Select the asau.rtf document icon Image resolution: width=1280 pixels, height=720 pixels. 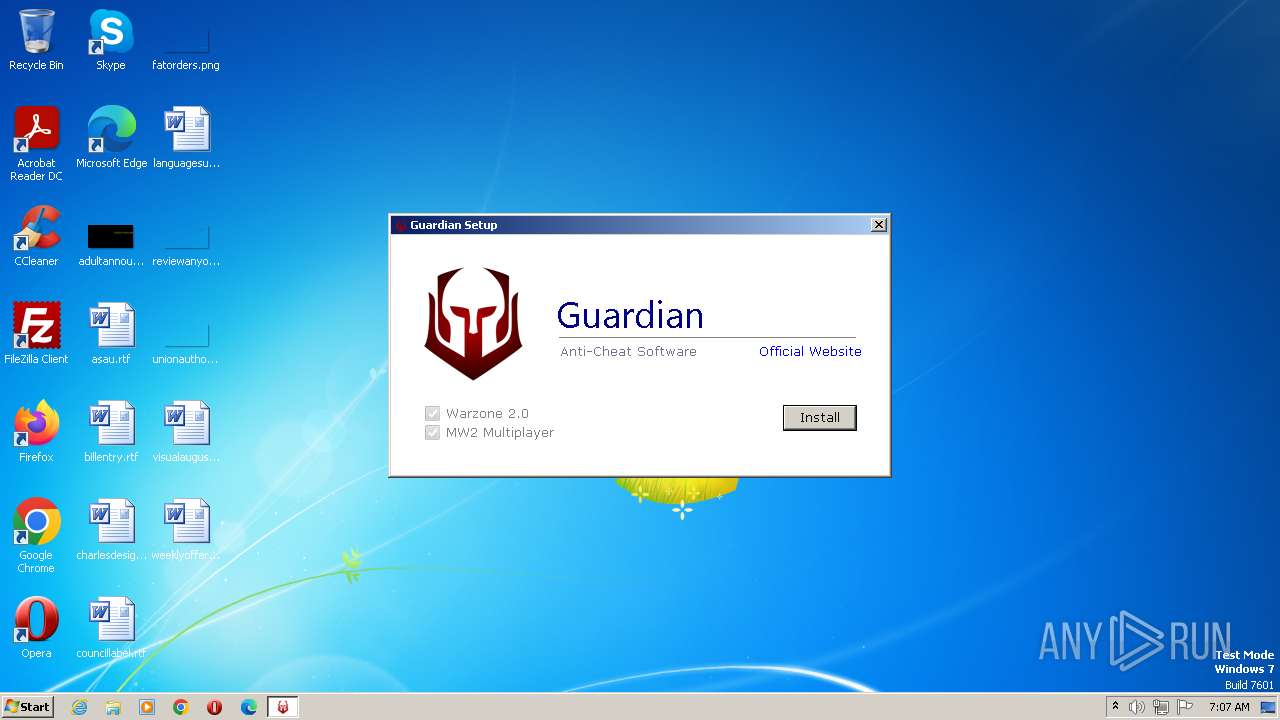pyautogui.click(x=111, y=334)
